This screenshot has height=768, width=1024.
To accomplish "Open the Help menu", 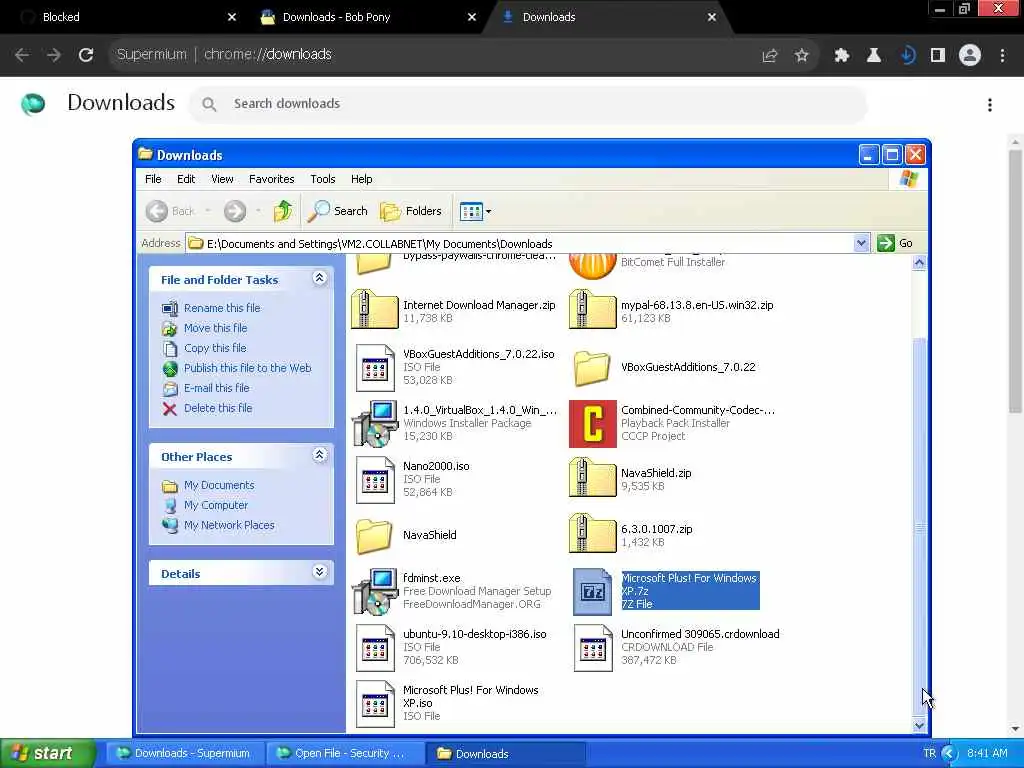I will [361, 179].
